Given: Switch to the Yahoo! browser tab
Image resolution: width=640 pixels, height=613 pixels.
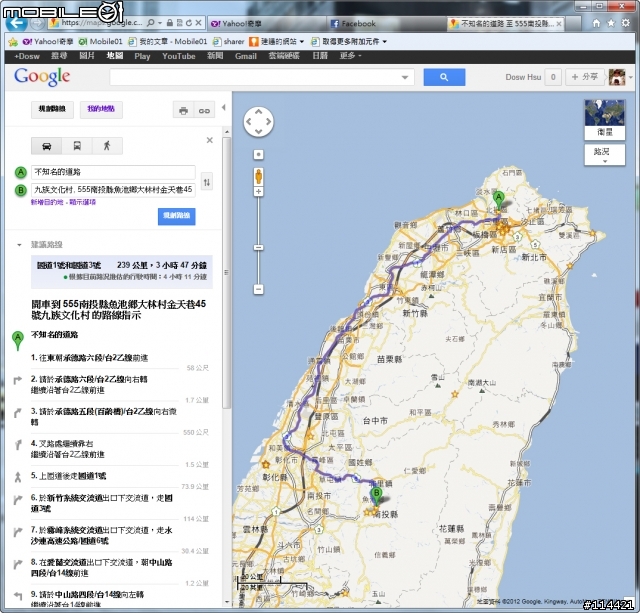Looking at the screenshot, I should point(267,24).
